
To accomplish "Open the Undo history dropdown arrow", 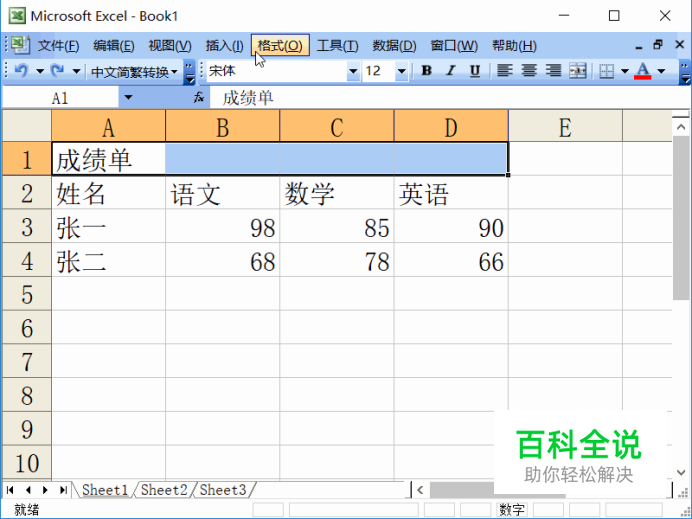I will click(x=40, y=71).
